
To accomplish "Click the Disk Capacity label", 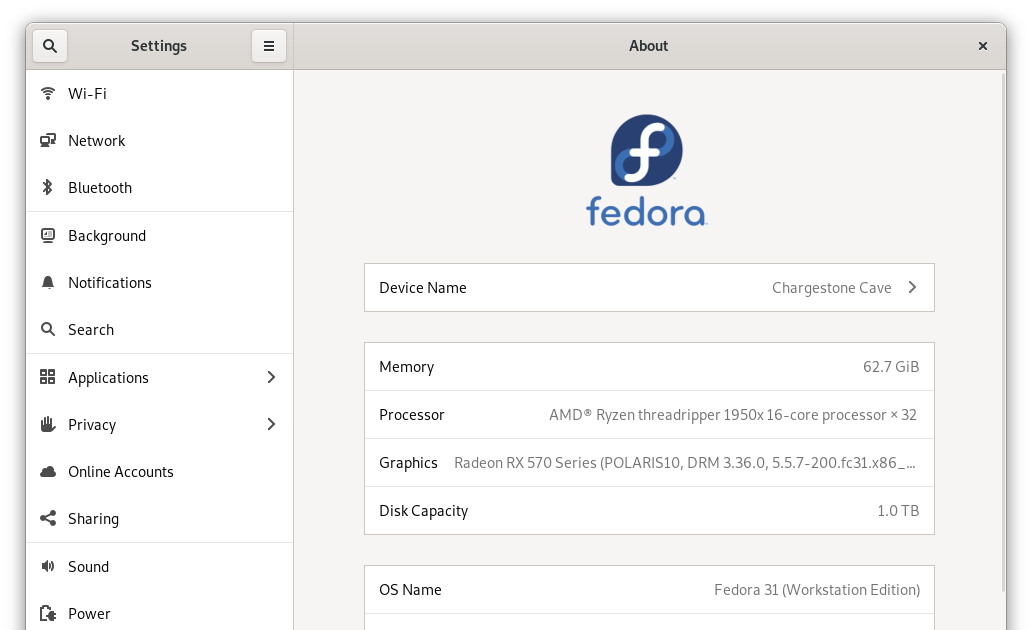I will click(x=423, y=512).
